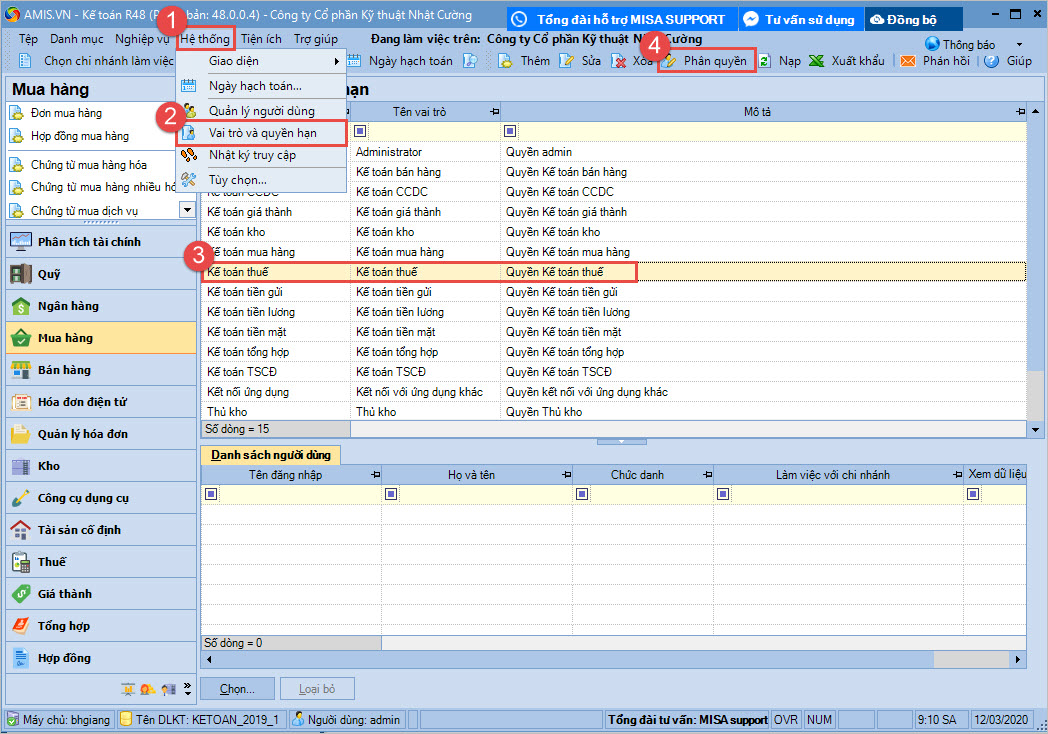Click the filter operator box under Mô tả
Screen dimensions: 1048x734
(511, 131)
